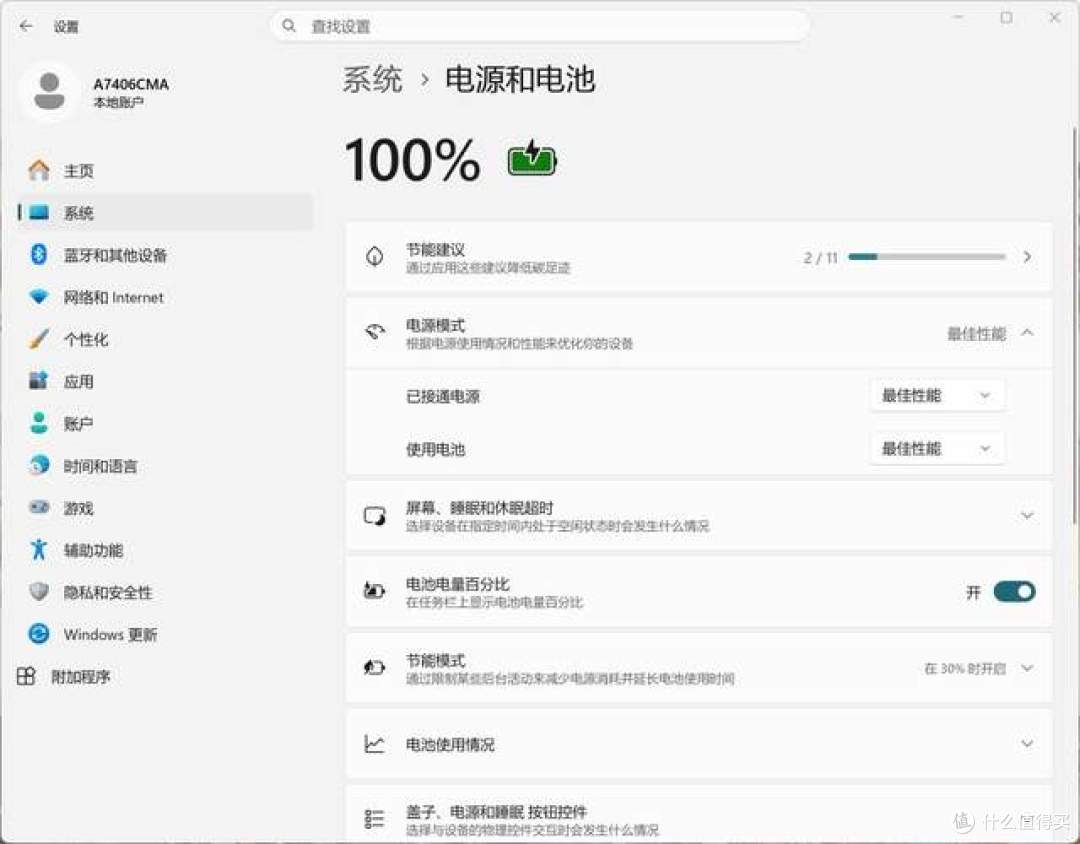Click the 查找设置 search field
1080x844 pixels.
point(539,26)
